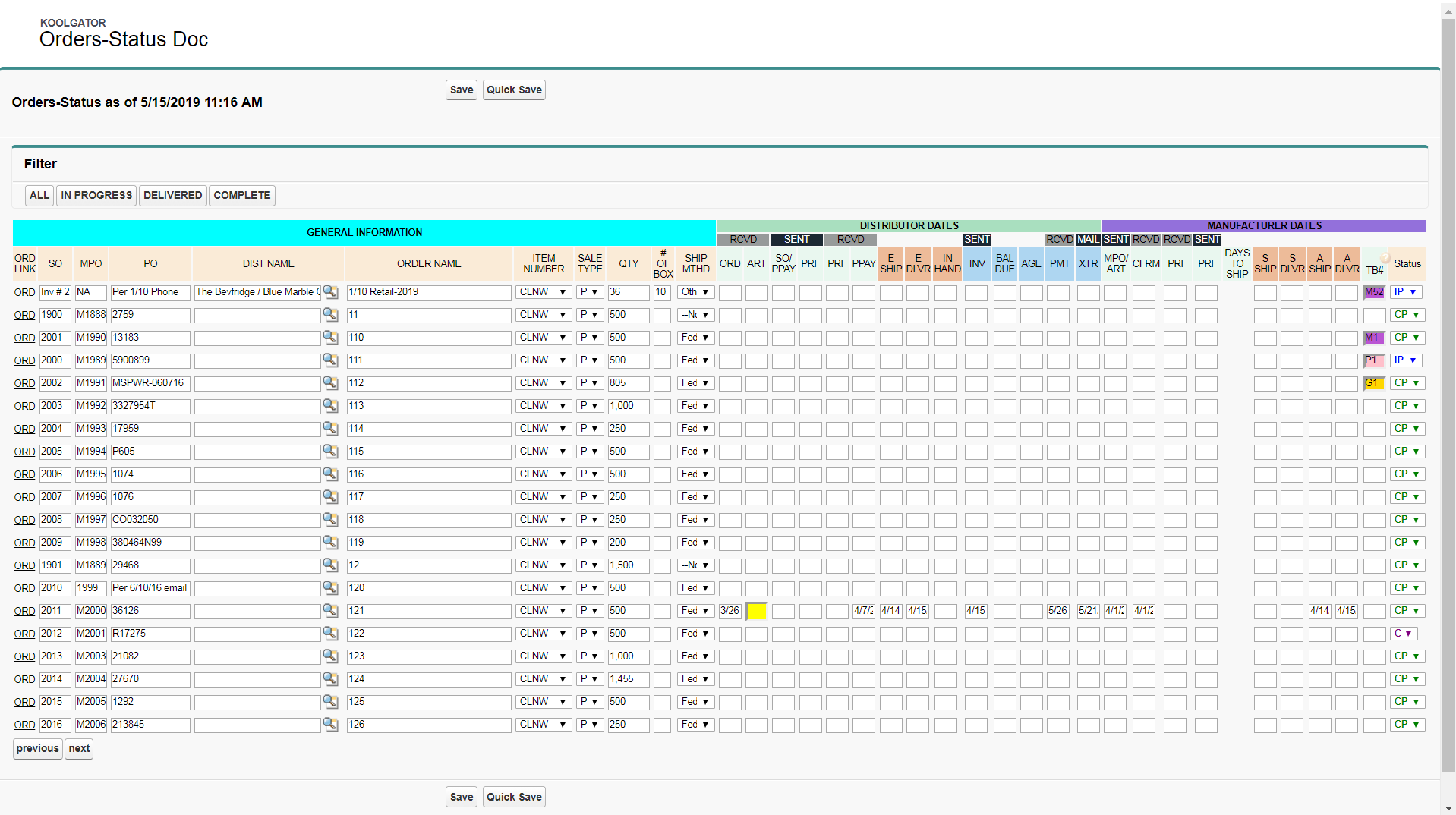Open distributor lookup on order 121 row
This screenshot has width=1456, height=815.
(329, 610)
